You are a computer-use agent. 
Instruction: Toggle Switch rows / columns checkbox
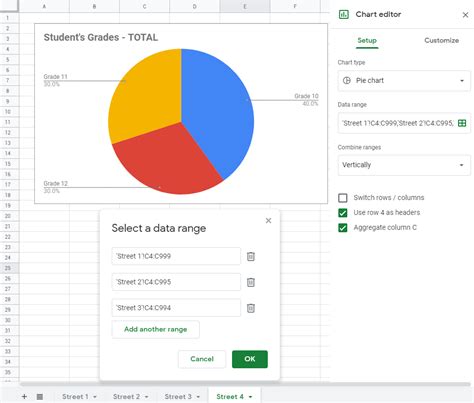[x=343, y=198]
